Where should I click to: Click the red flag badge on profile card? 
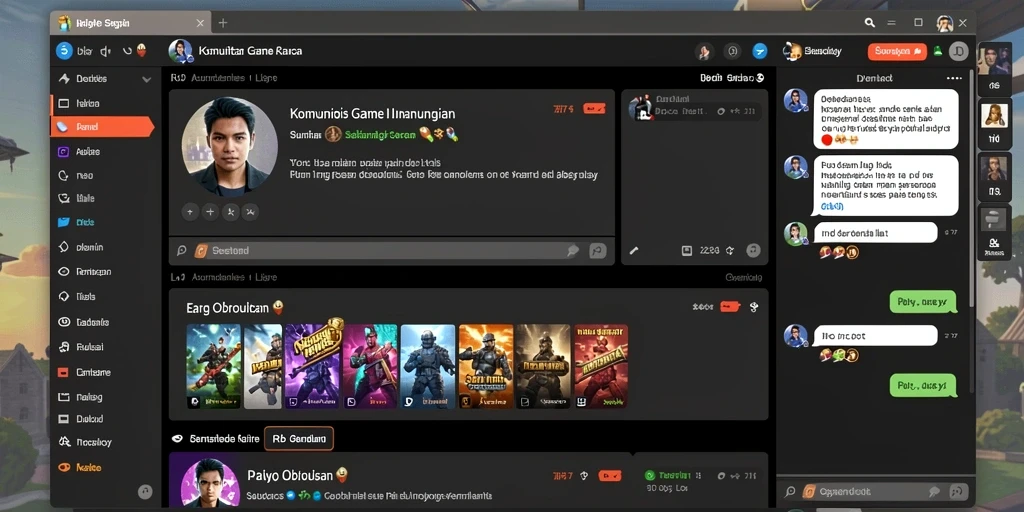click(594, 109)
